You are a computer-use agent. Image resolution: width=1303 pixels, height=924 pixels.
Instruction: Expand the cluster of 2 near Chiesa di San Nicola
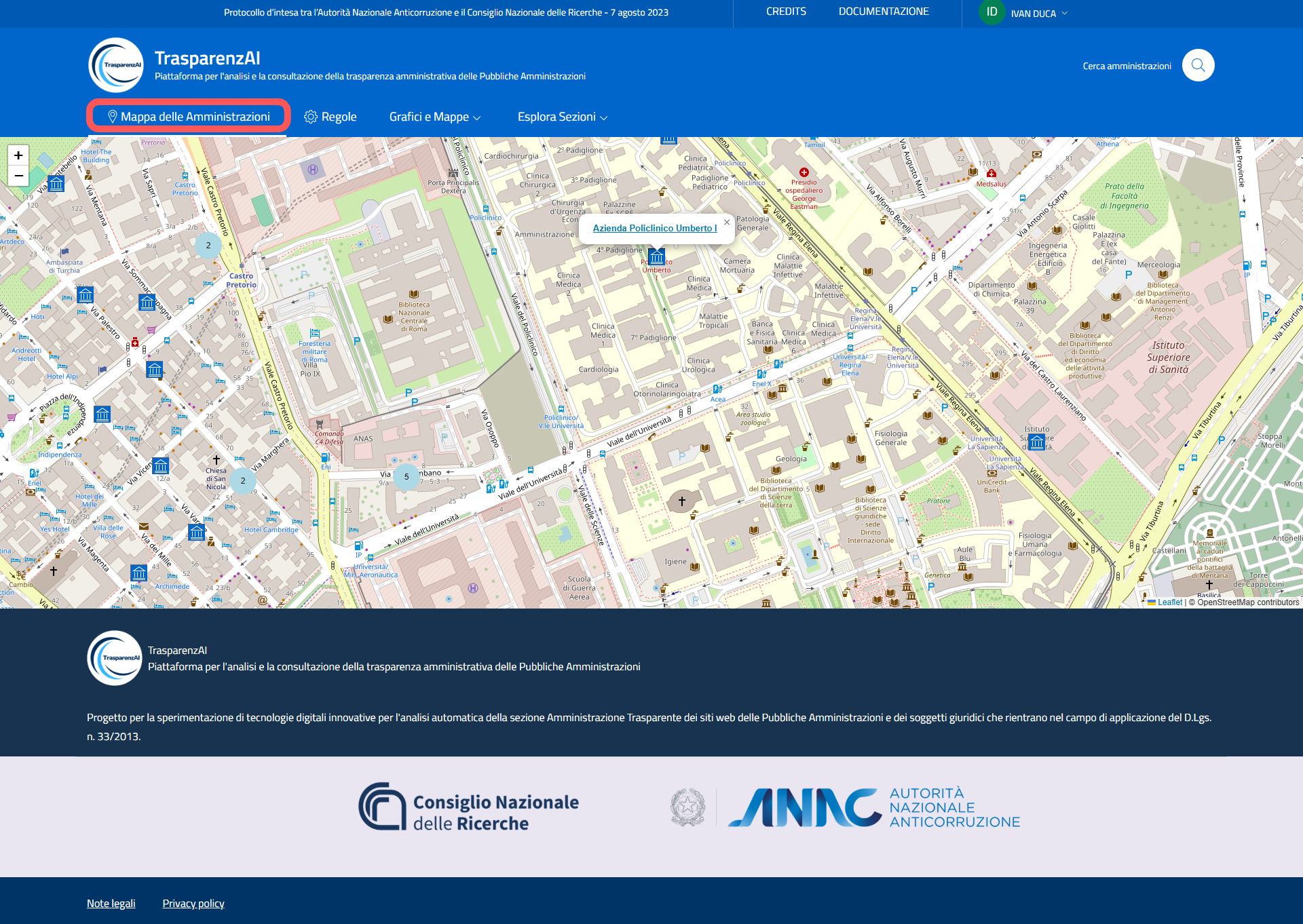[x=243, y=480]
